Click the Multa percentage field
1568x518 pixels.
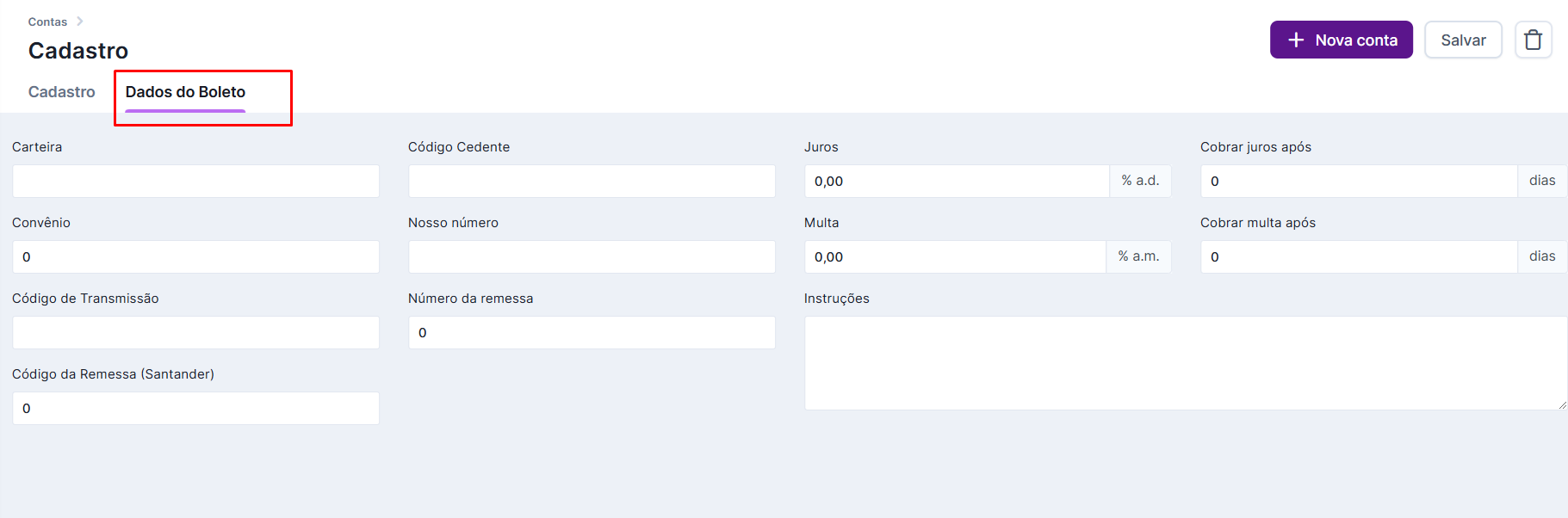954,257
